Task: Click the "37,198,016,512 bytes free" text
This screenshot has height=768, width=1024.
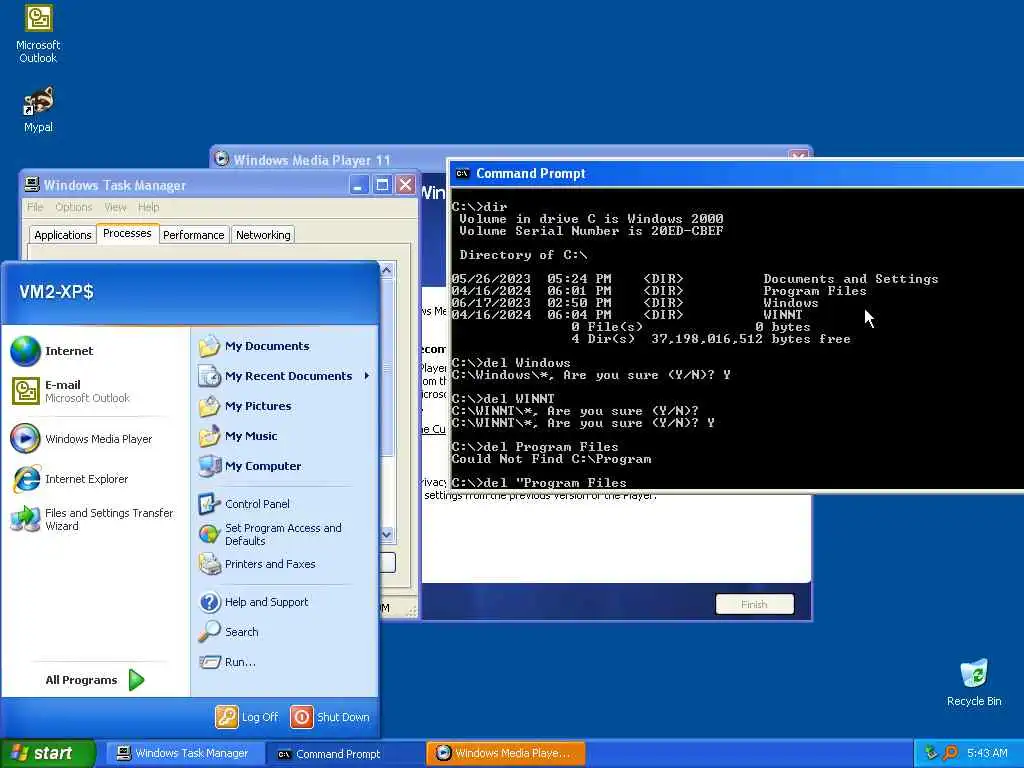Action: 750,339
